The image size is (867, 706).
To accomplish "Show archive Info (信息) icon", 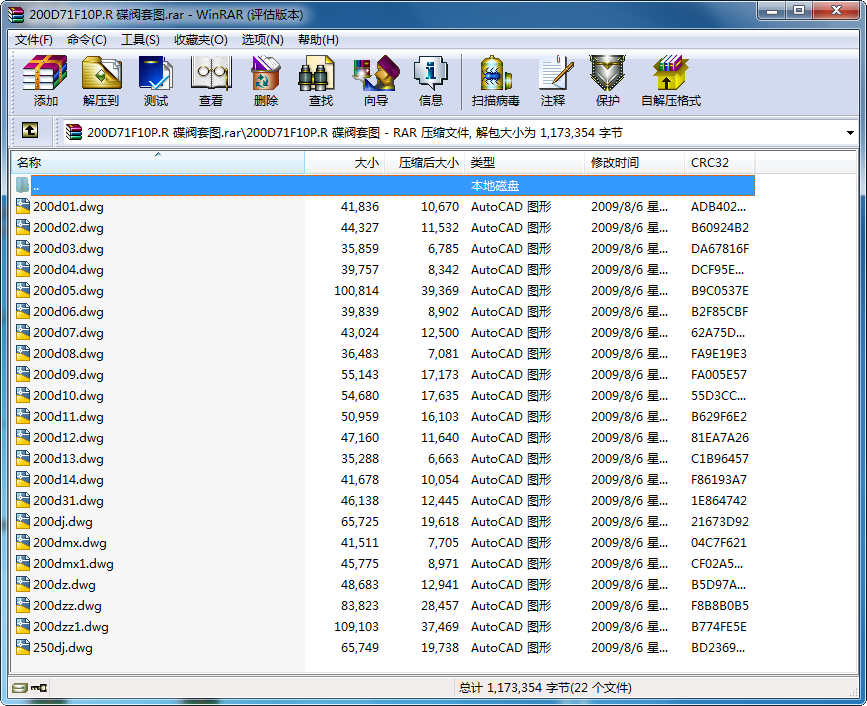I will point(431,81).
